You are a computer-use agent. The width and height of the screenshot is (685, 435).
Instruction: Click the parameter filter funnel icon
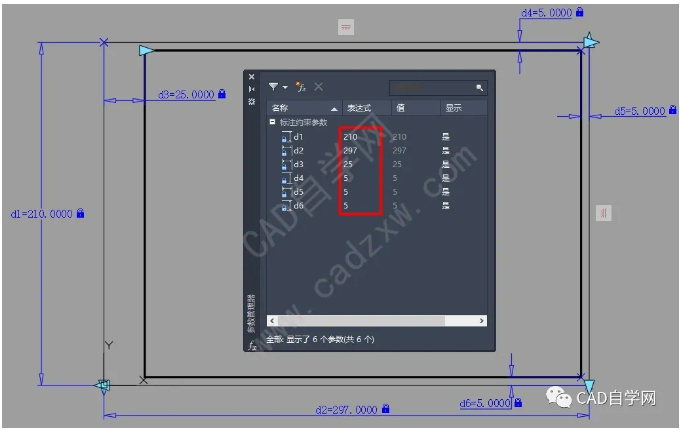[x=274, y=87]
